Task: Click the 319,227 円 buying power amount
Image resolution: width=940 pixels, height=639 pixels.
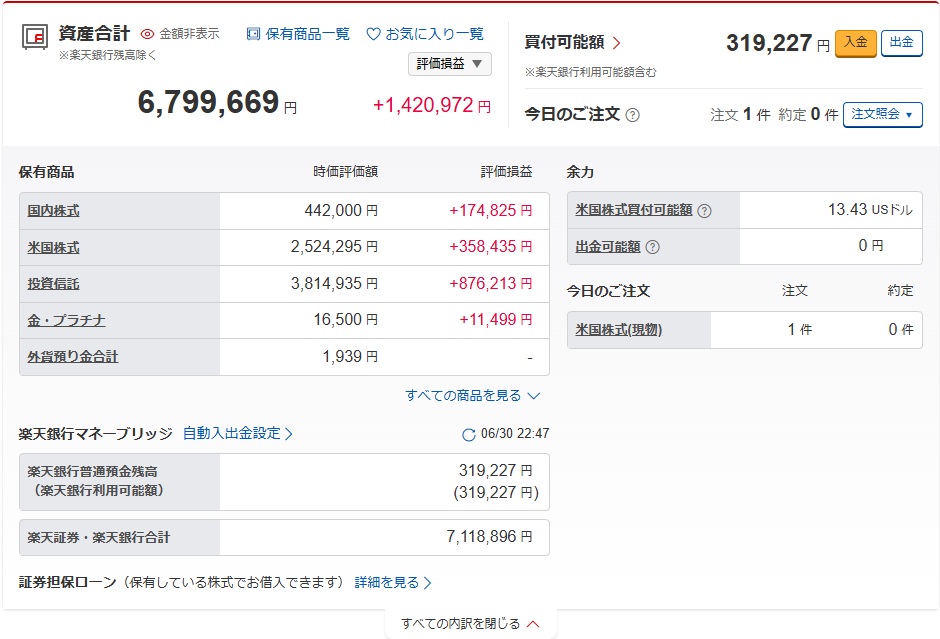Action: click(x=778, y=43)
